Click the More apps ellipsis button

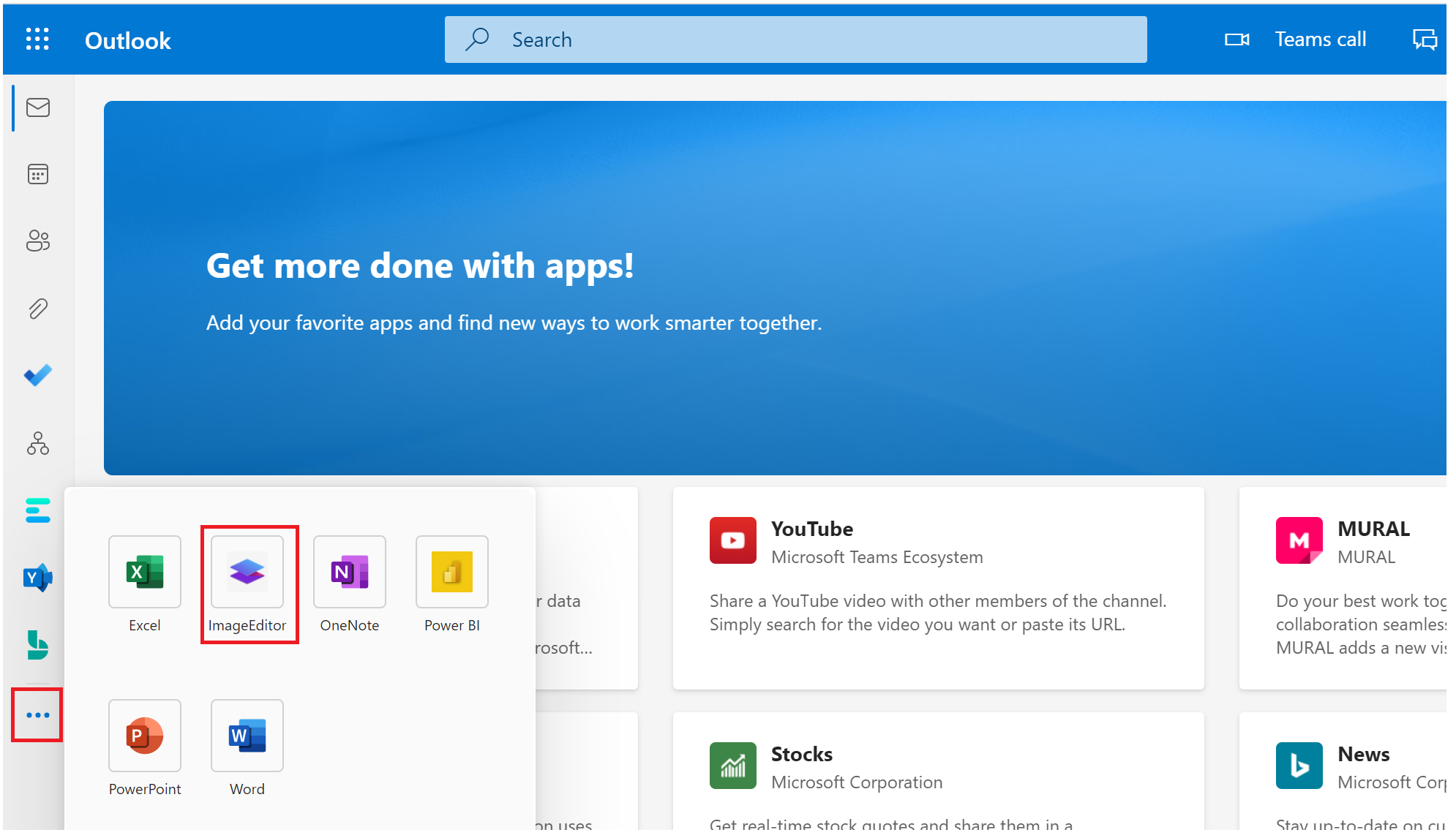pos(37,714)
